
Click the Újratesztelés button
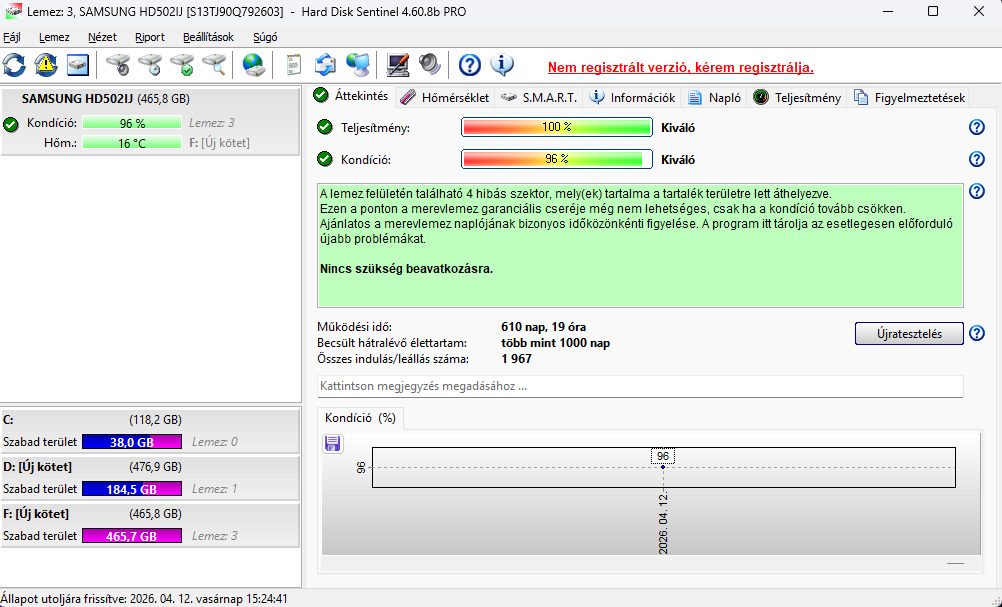909,334
